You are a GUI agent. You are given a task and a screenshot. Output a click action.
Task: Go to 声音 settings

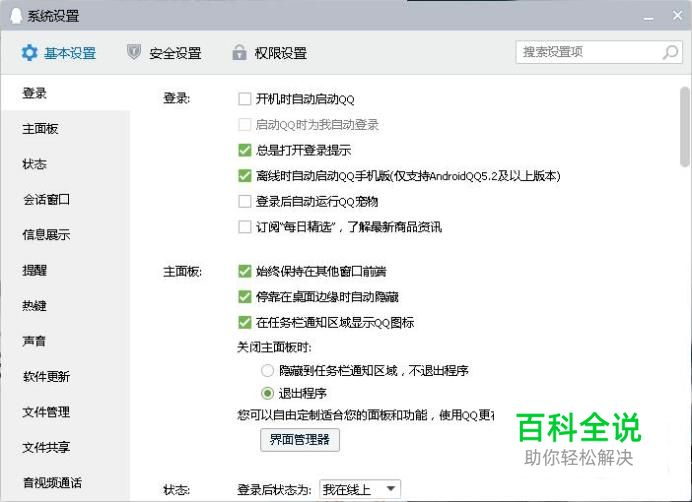(x=66, y=341)
